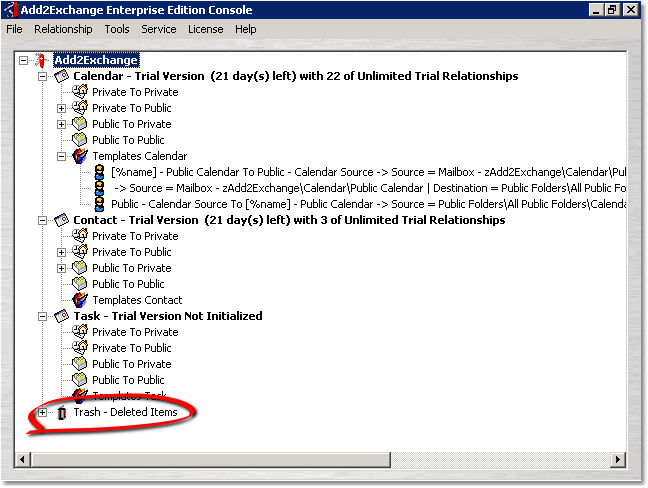The image size is (648, 488).
Task: Select Public To Private under Task
Action: (131, 364)
